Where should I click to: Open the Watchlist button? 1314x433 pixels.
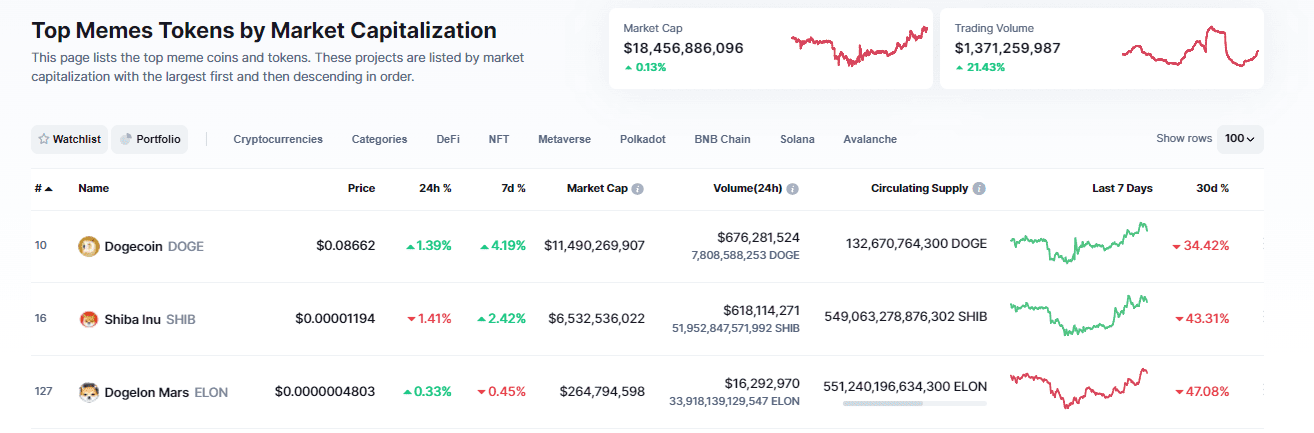(x=69, y=139)
